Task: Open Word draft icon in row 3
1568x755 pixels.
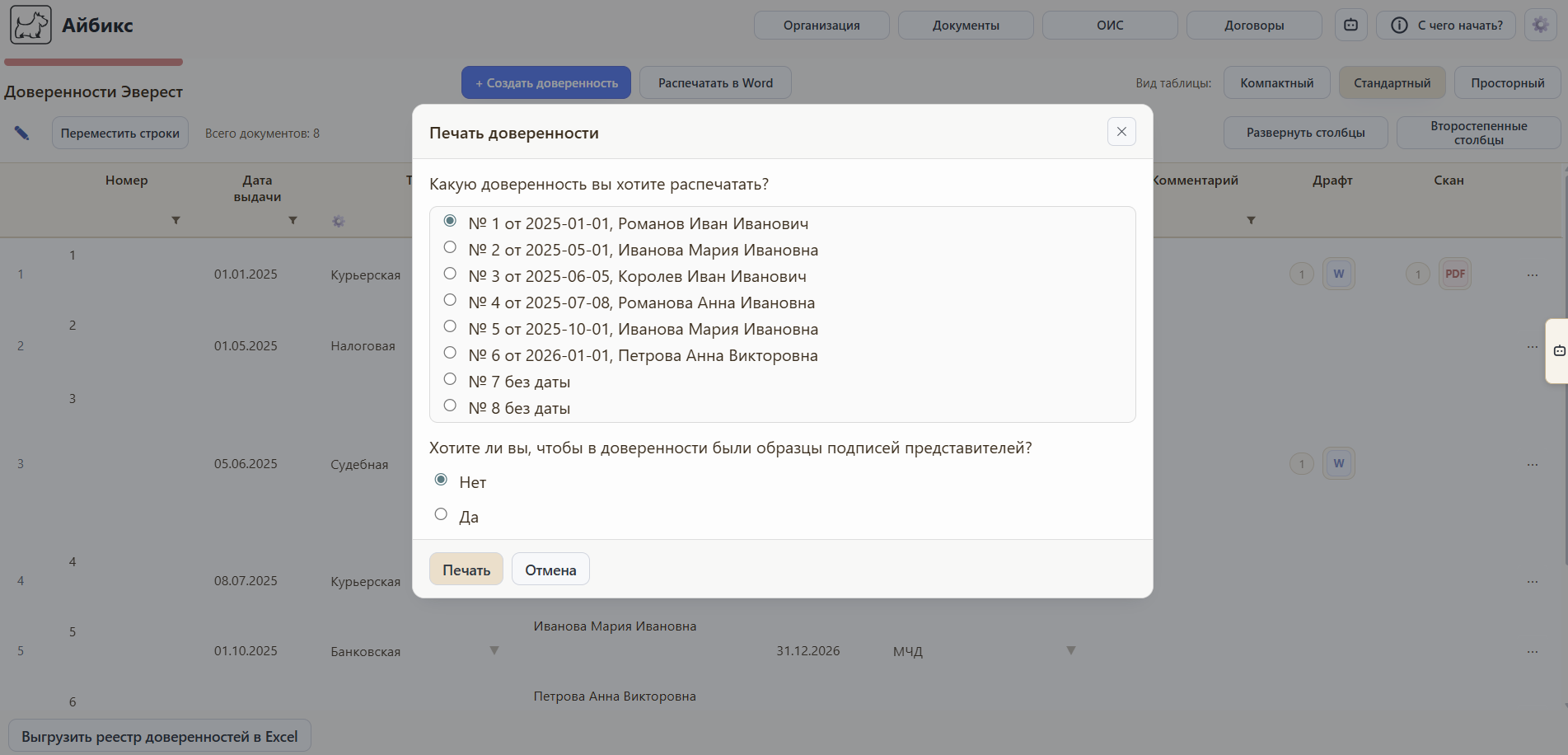Action: (x=1338, y=463)
